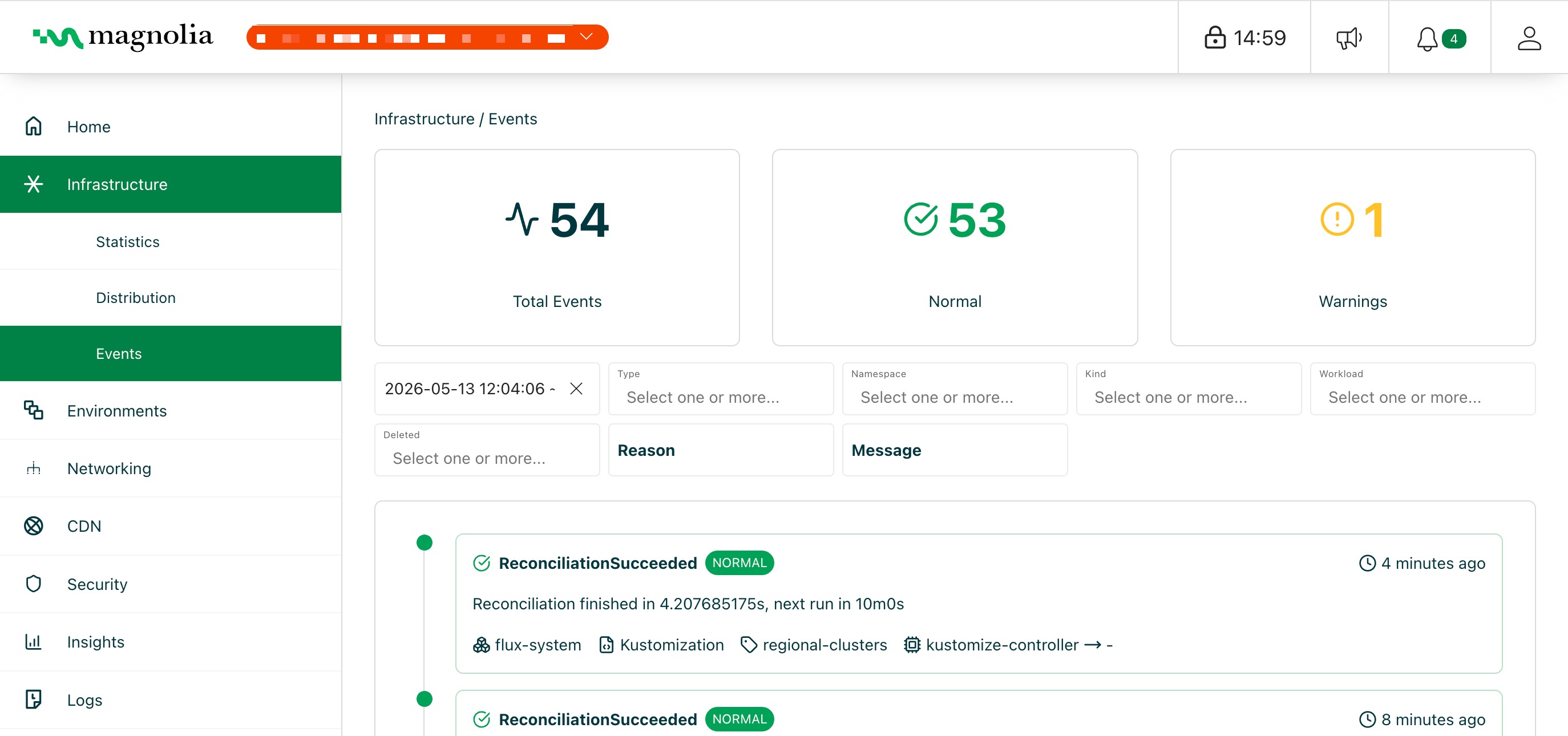This screenshot has height=736, width=1568.
Task: Click the kustomize-controller chip icon
Action: (x=912, y=645)
